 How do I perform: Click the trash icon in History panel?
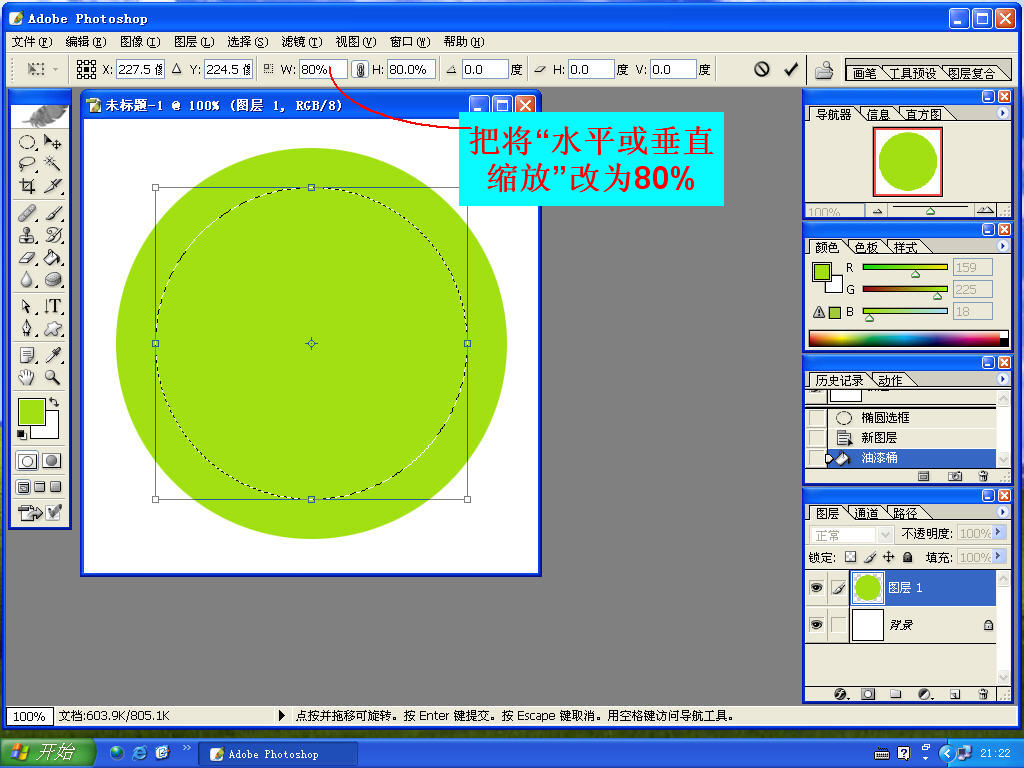(984, 476)
